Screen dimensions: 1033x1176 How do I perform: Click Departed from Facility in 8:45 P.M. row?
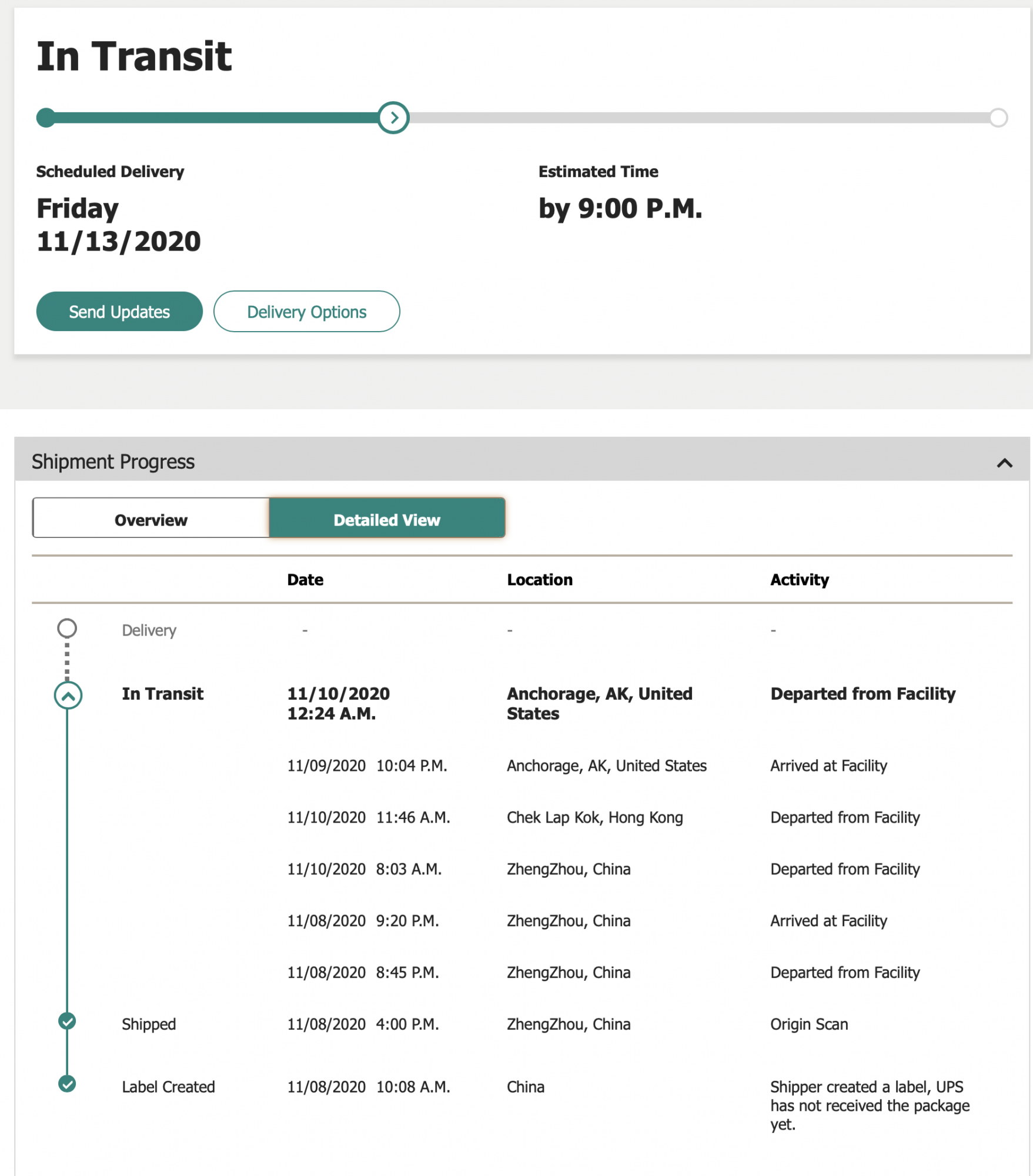coord(845,973)
